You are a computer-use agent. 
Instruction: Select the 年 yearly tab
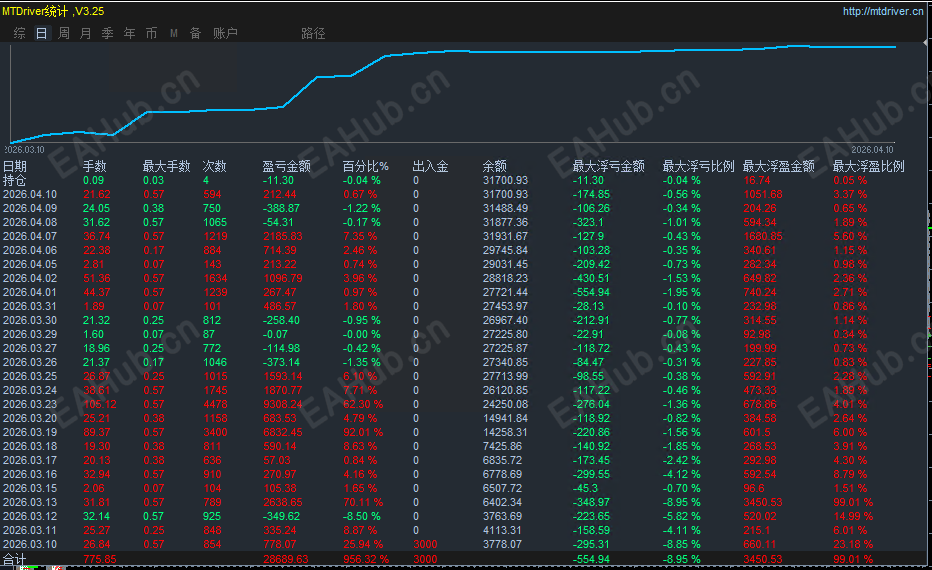pos(130,33)
